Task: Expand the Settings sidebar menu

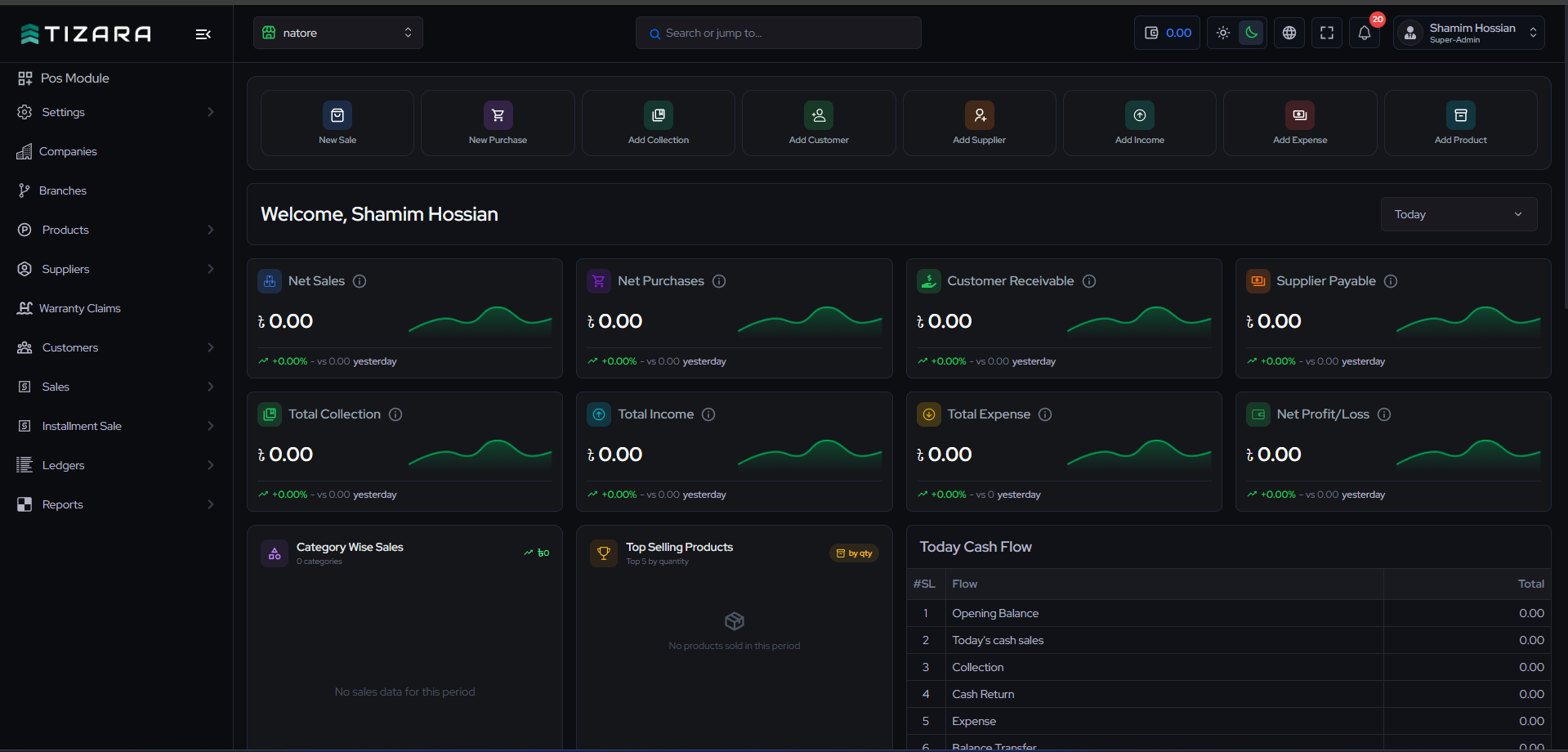Action: [116, 112]
